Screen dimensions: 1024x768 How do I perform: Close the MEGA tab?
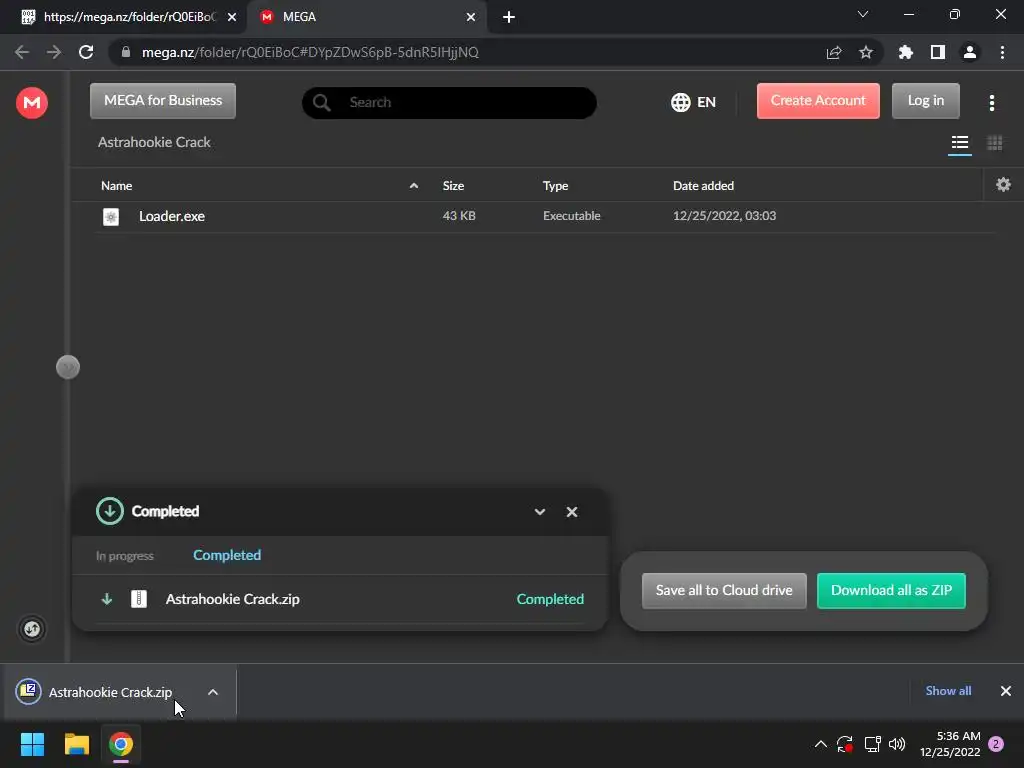[x=471, y=18]
